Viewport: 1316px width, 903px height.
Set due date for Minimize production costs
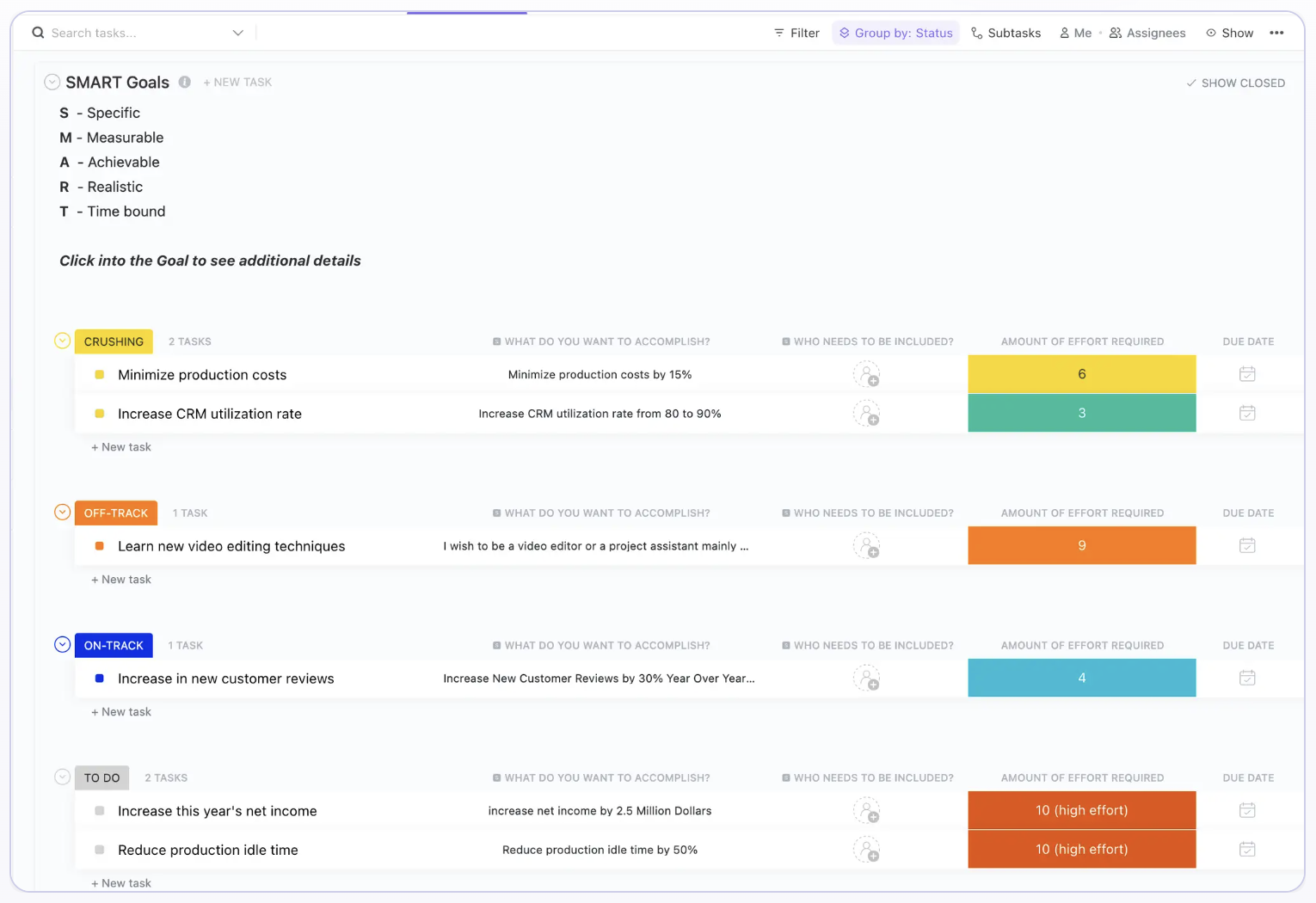[x=1247, y=374]
